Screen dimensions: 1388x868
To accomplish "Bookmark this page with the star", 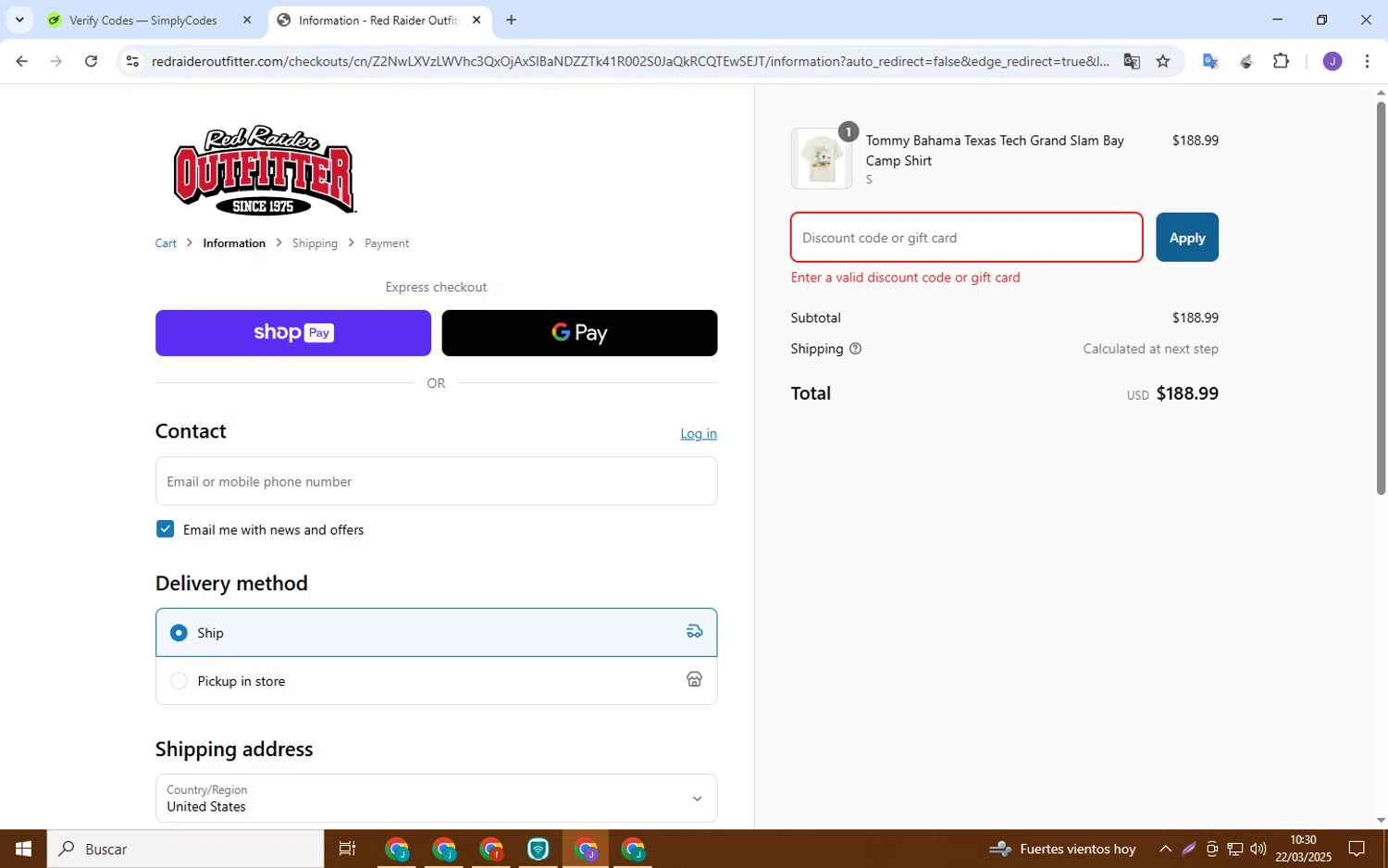I will tap(1163, 61).
